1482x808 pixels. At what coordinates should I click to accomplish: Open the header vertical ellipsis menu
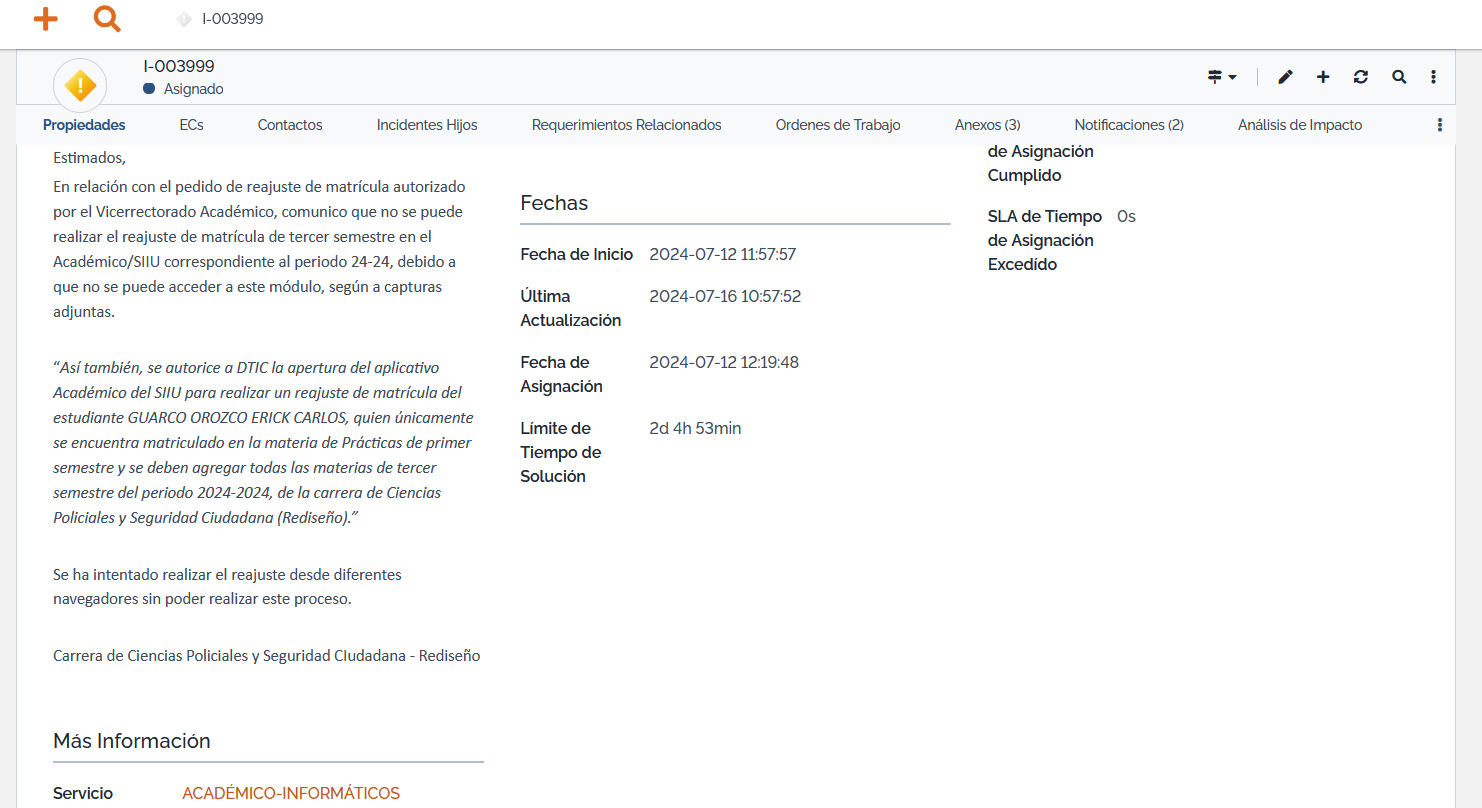click(x=1433, y=77)
